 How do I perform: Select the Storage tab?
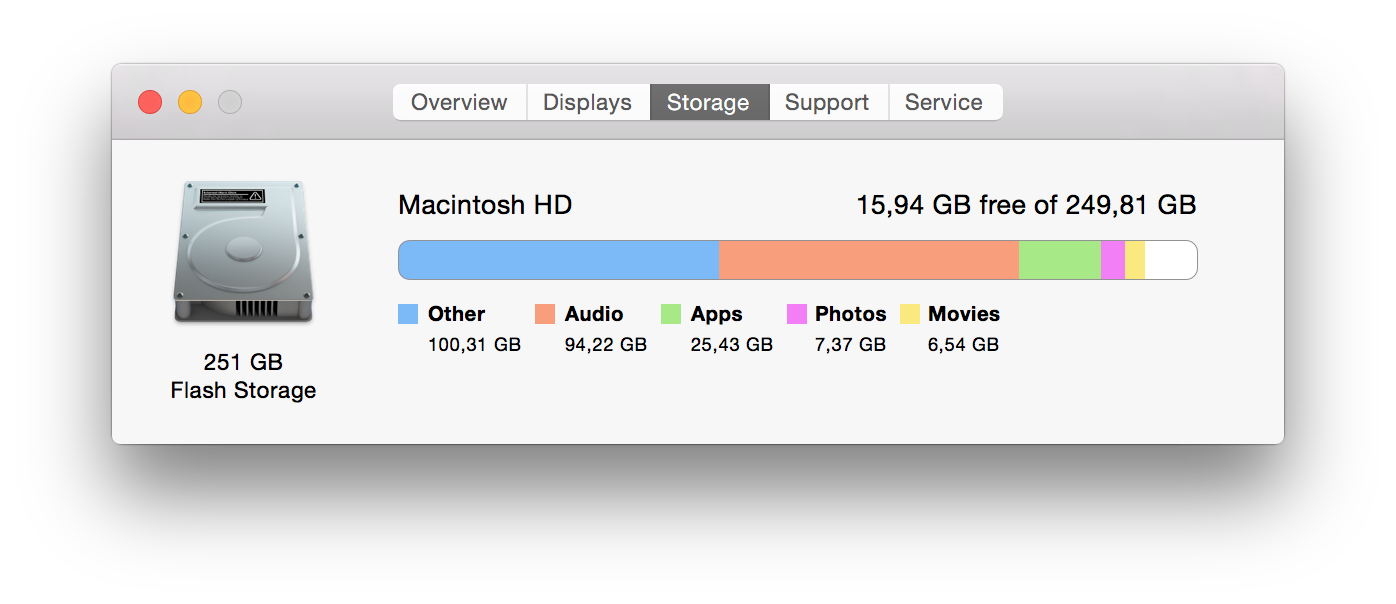click(x=708, y=102)
